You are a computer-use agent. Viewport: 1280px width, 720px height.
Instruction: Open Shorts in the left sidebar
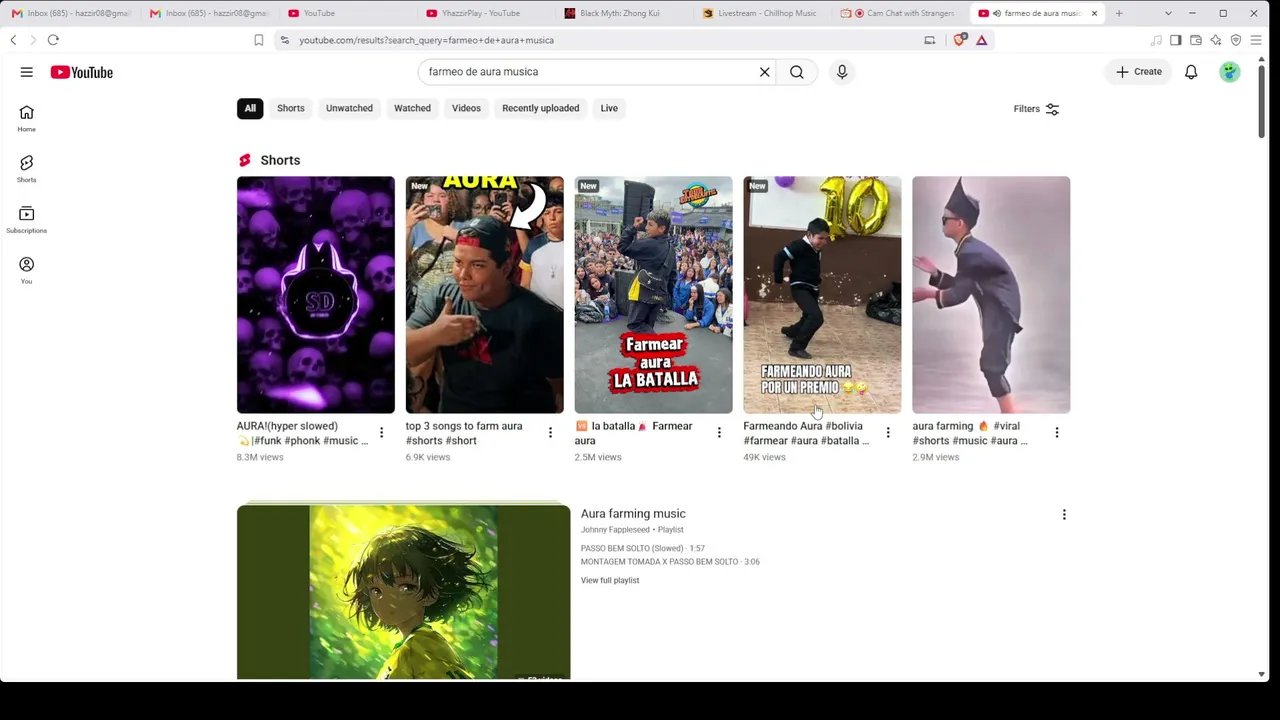tap(27, 169)
